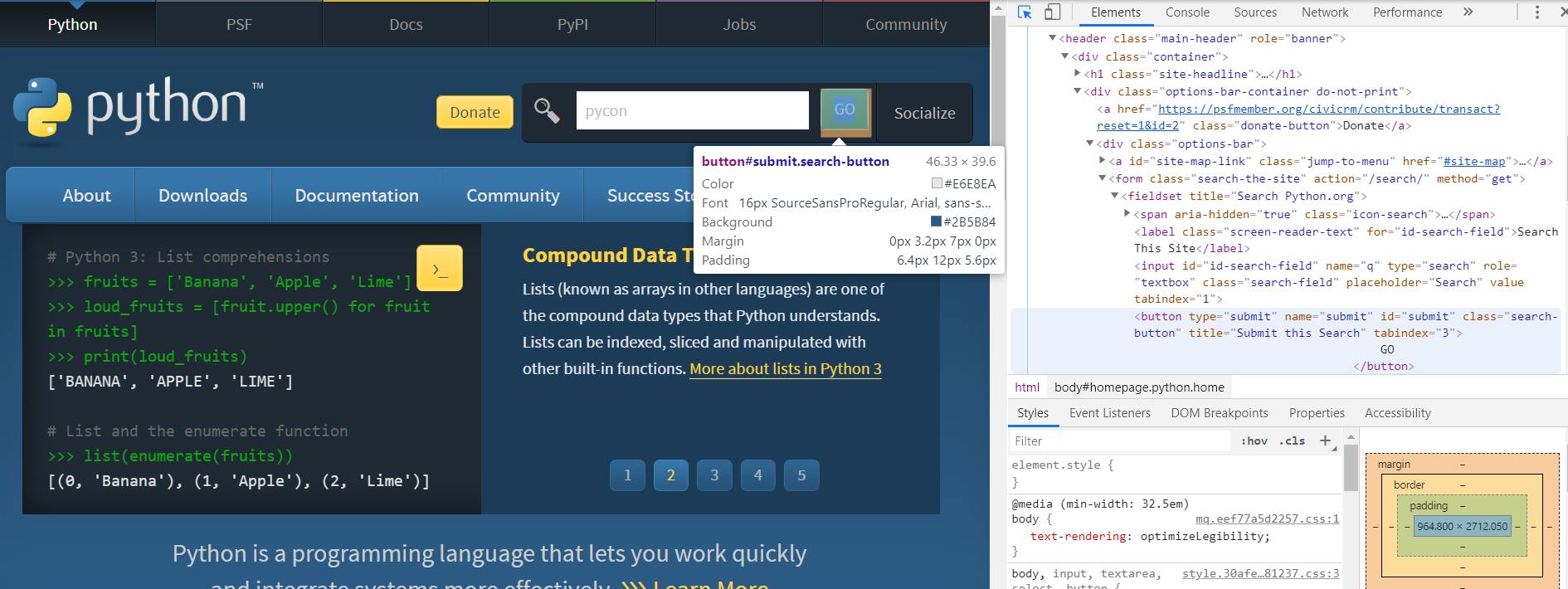Expand the site-map-link anchor node
Image resolution: width=1568 pixels, height=589 pixels.
1102,161
